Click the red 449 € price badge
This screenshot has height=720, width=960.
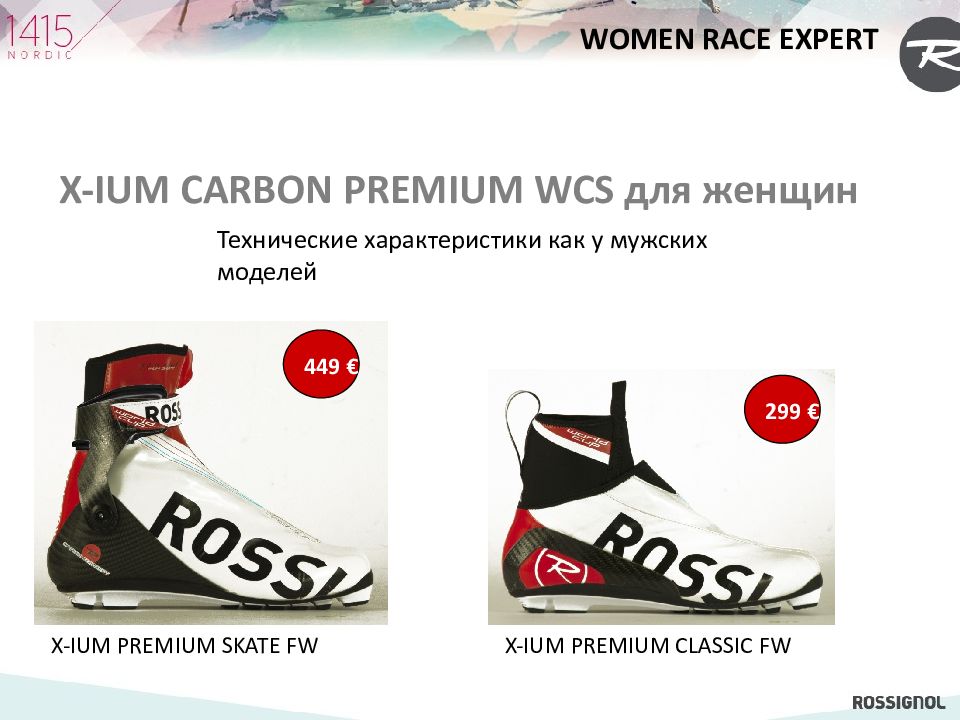click(x=321, y=364)
